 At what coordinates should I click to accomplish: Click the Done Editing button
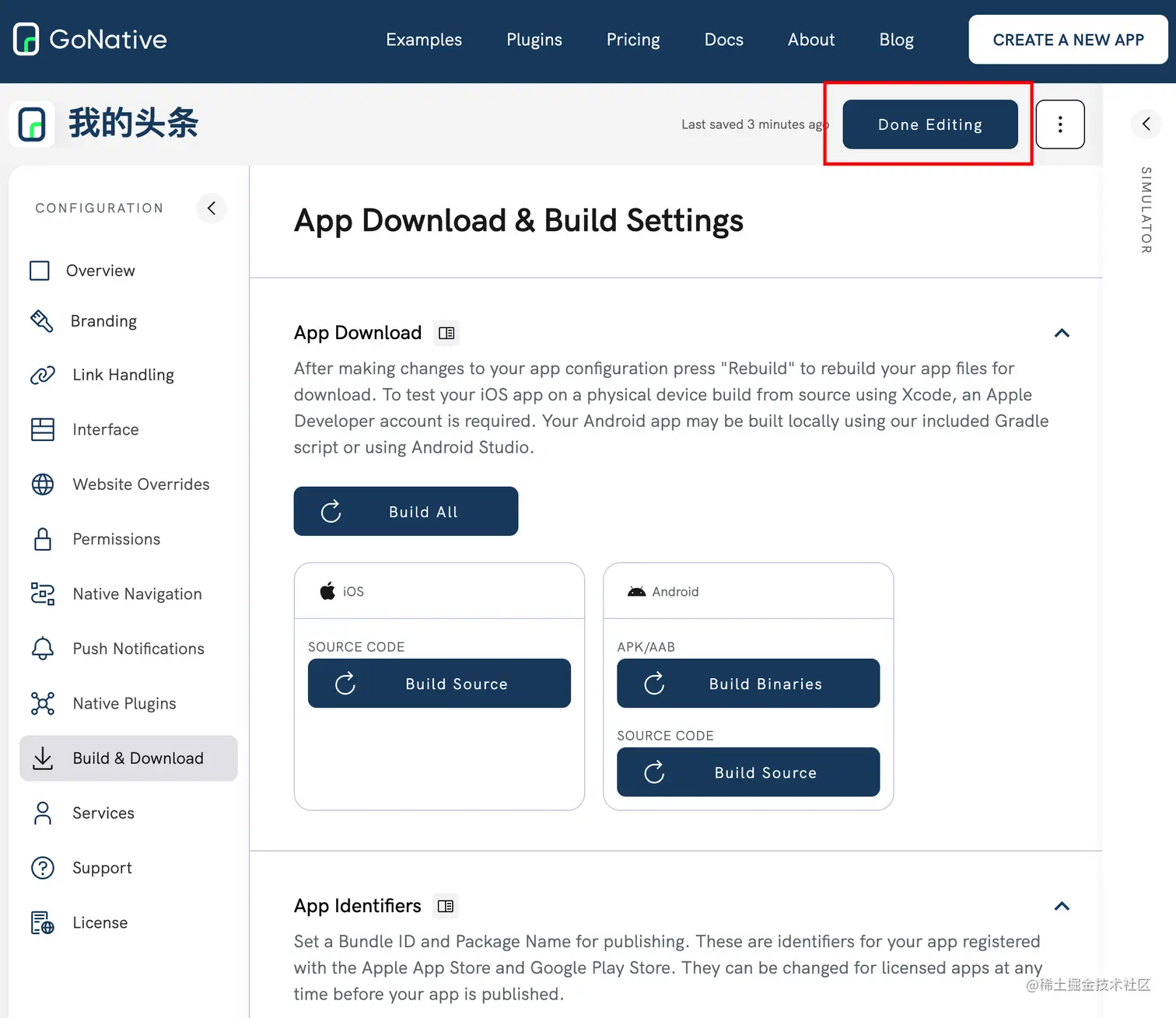tap(930, 124)
